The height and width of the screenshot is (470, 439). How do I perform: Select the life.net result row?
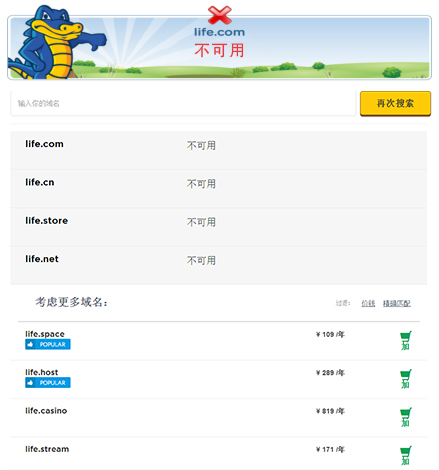[219, 265]
